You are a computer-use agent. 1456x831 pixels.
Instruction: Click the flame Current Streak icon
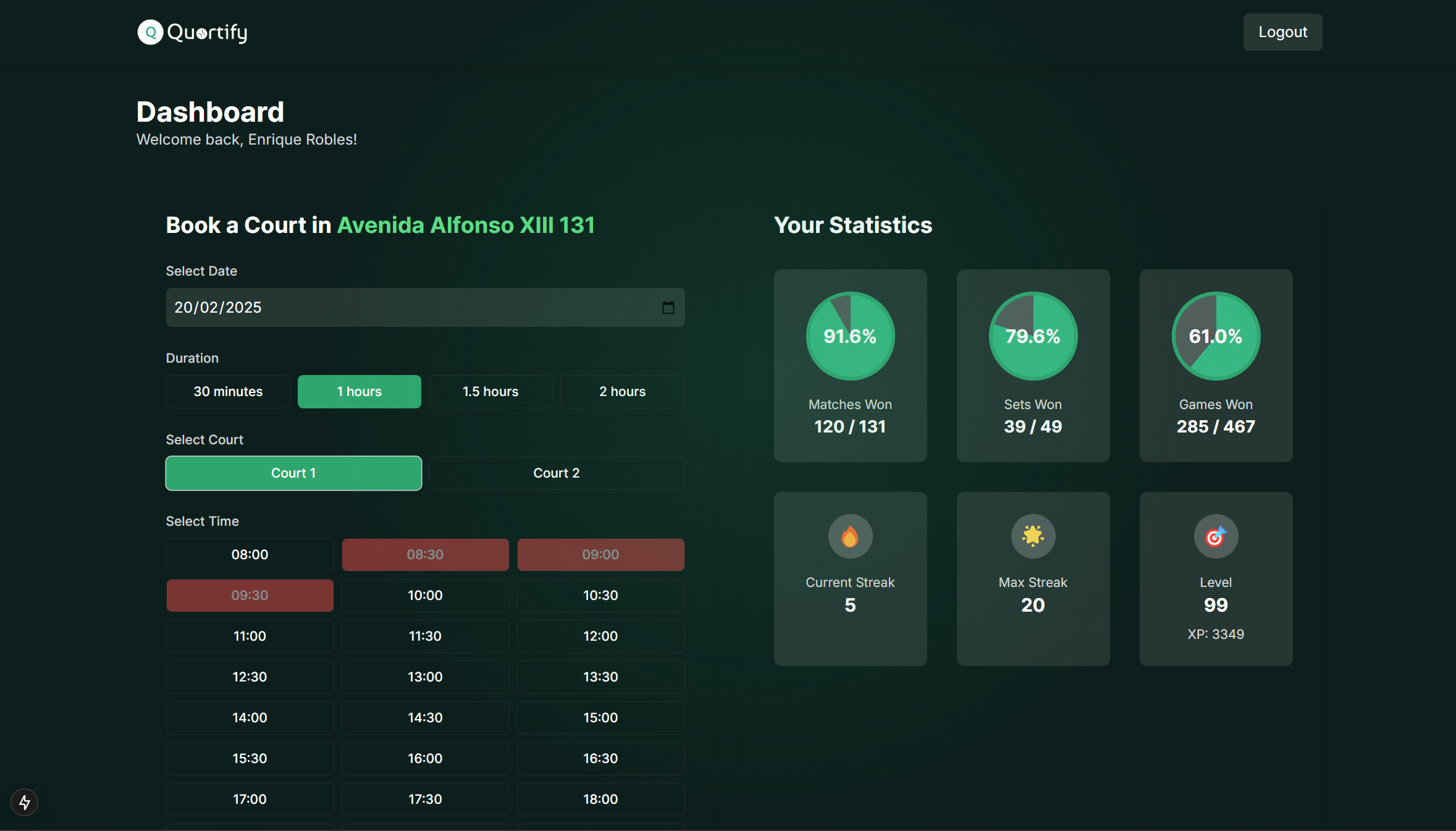(850, 536)
